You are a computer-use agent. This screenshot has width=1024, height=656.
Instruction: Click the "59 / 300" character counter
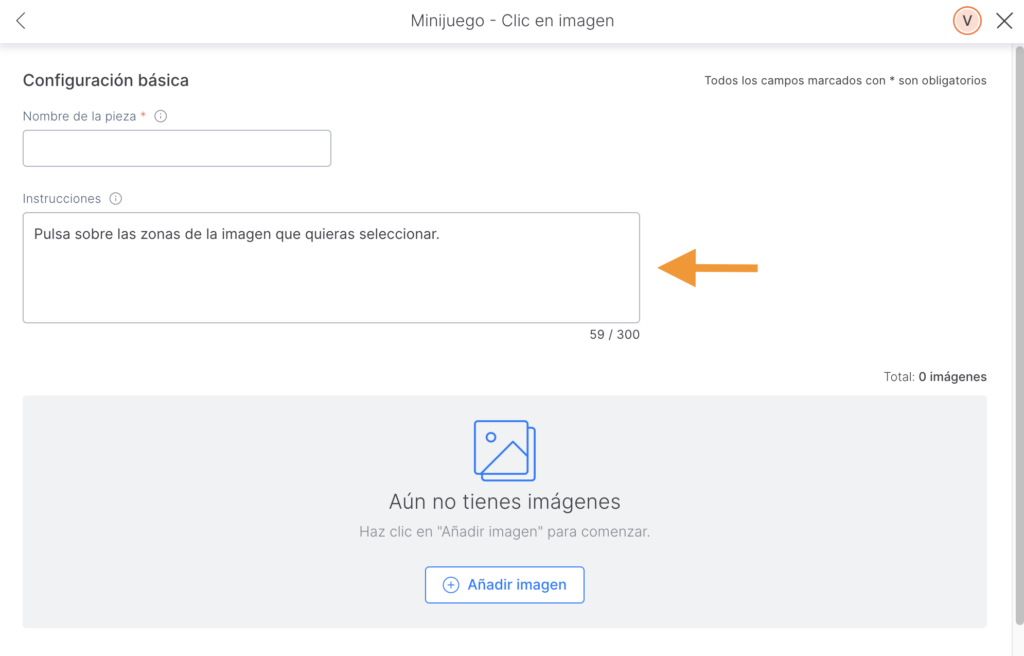click(614, 335)
